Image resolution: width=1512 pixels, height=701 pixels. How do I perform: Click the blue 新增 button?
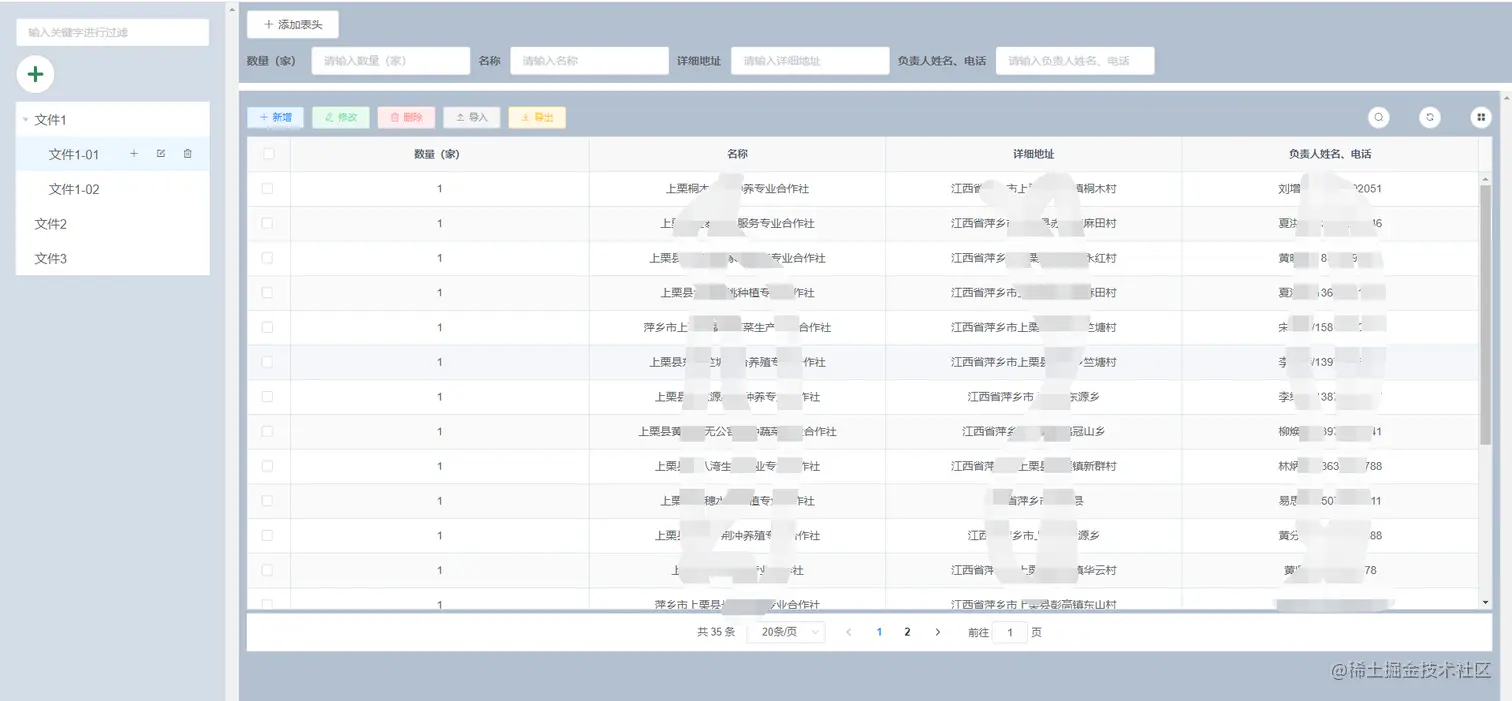(275, 117)
